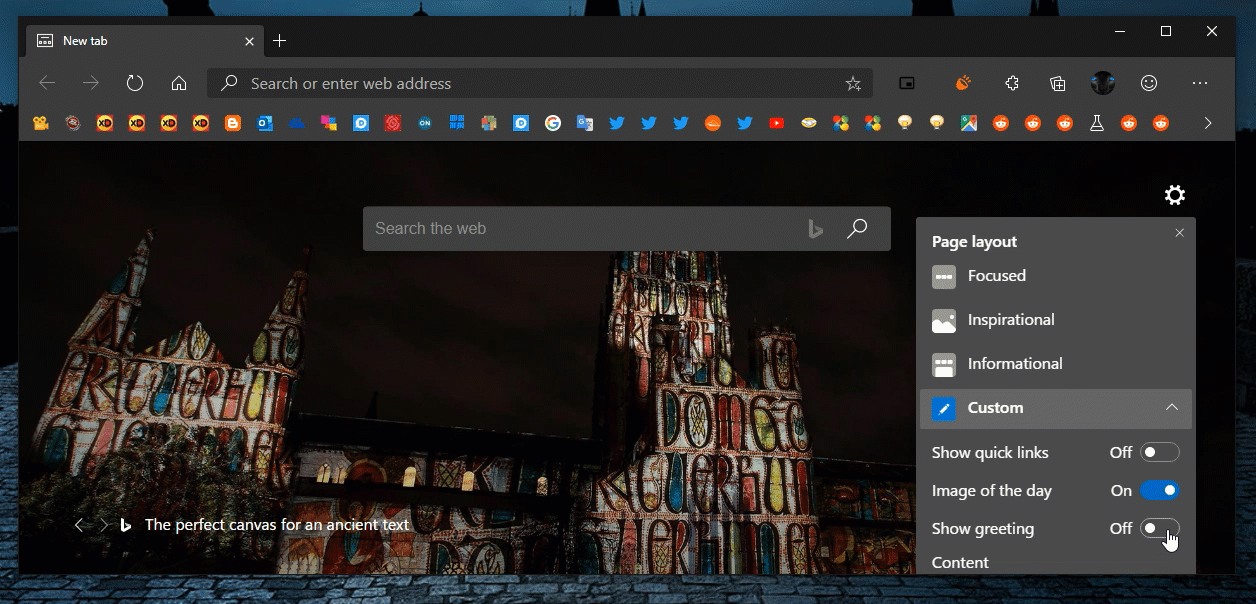Open the new tab page settings gear
Screen dimensions: 1256x604
pos(1174,194)
